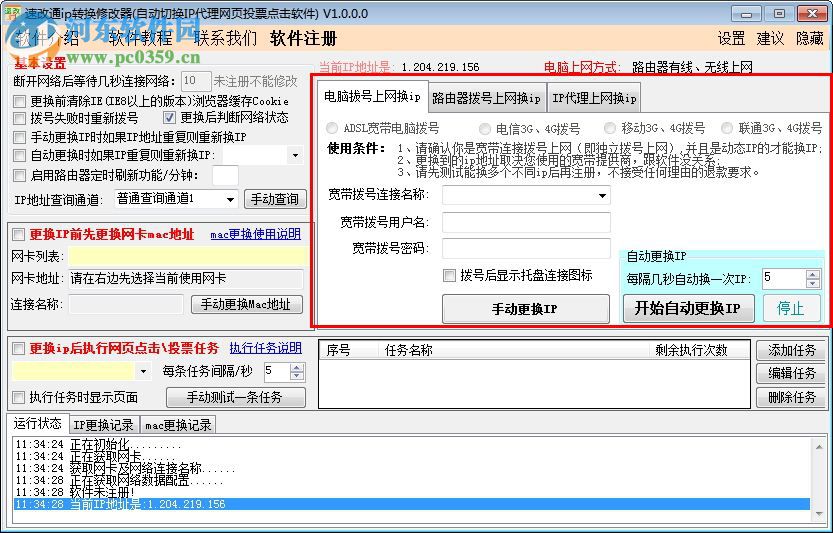The width and height of the screenshot is (833, 533).
Task: Click the router refresh minutes input box
Action: pyautogui.click(x=225, y=175)
